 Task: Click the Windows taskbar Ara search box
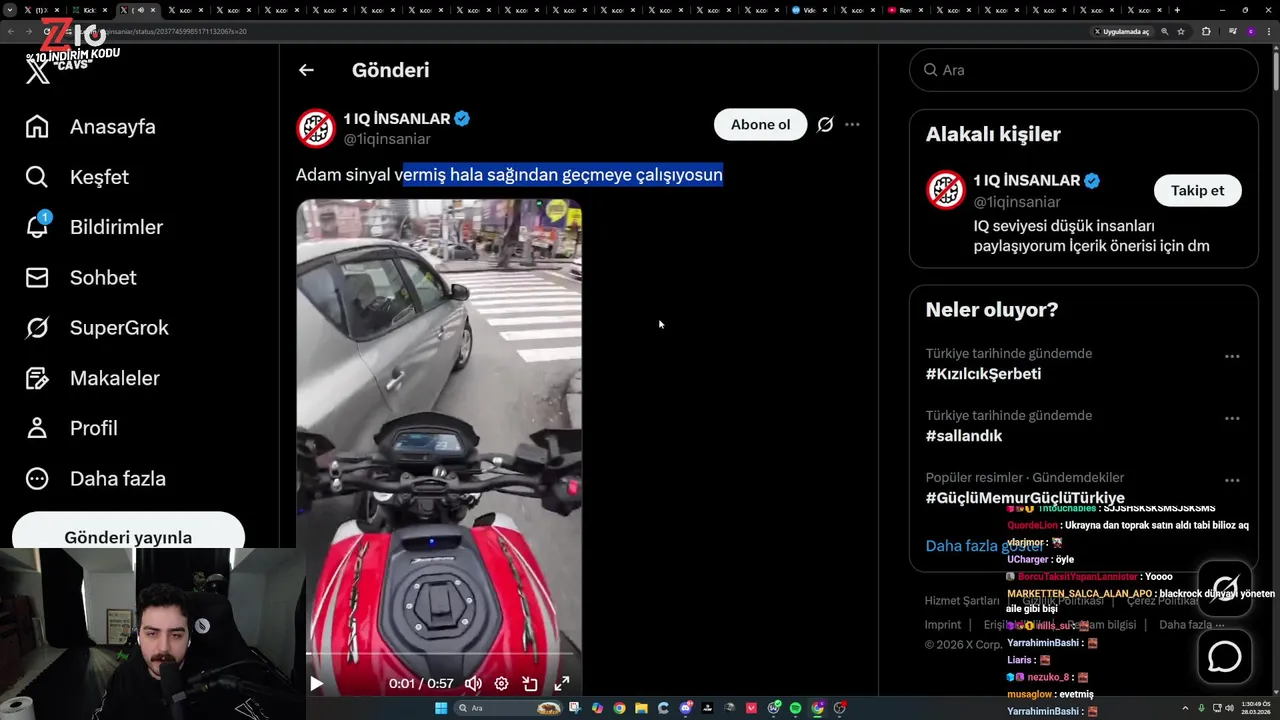(x=508, y=708)
